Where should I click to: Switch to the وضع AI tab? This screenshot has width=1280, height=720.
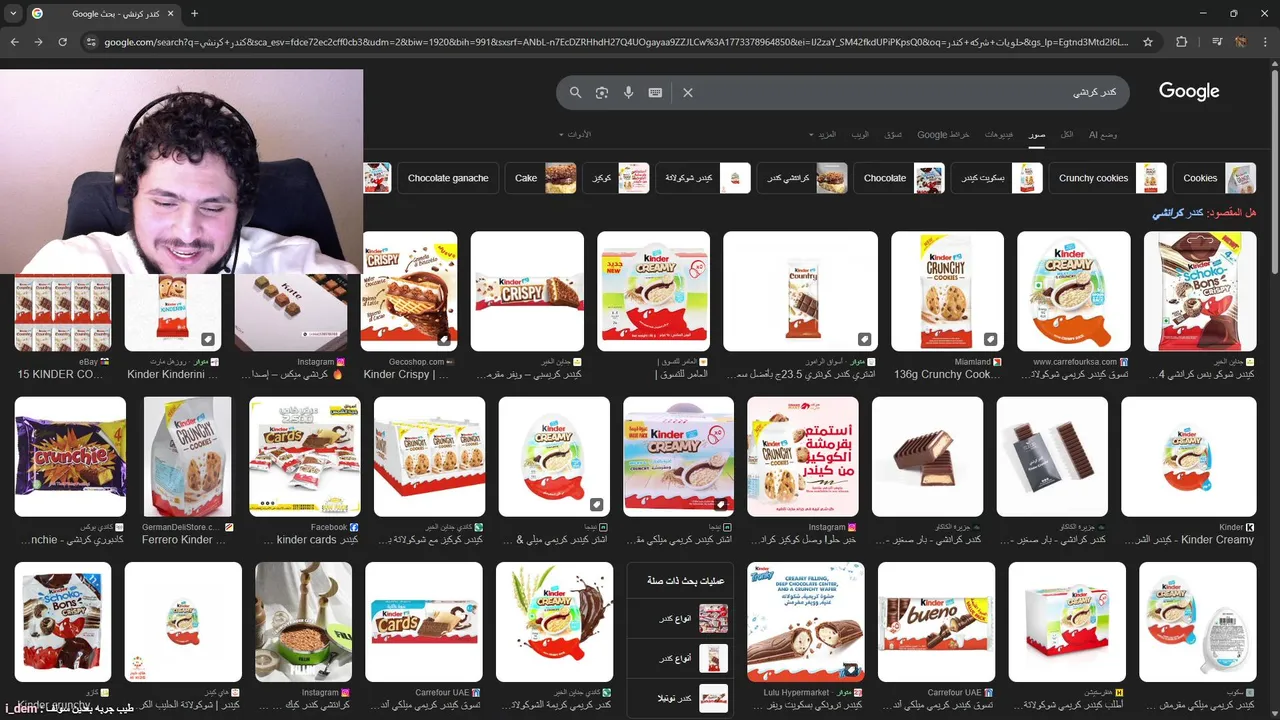point(1103,134)
